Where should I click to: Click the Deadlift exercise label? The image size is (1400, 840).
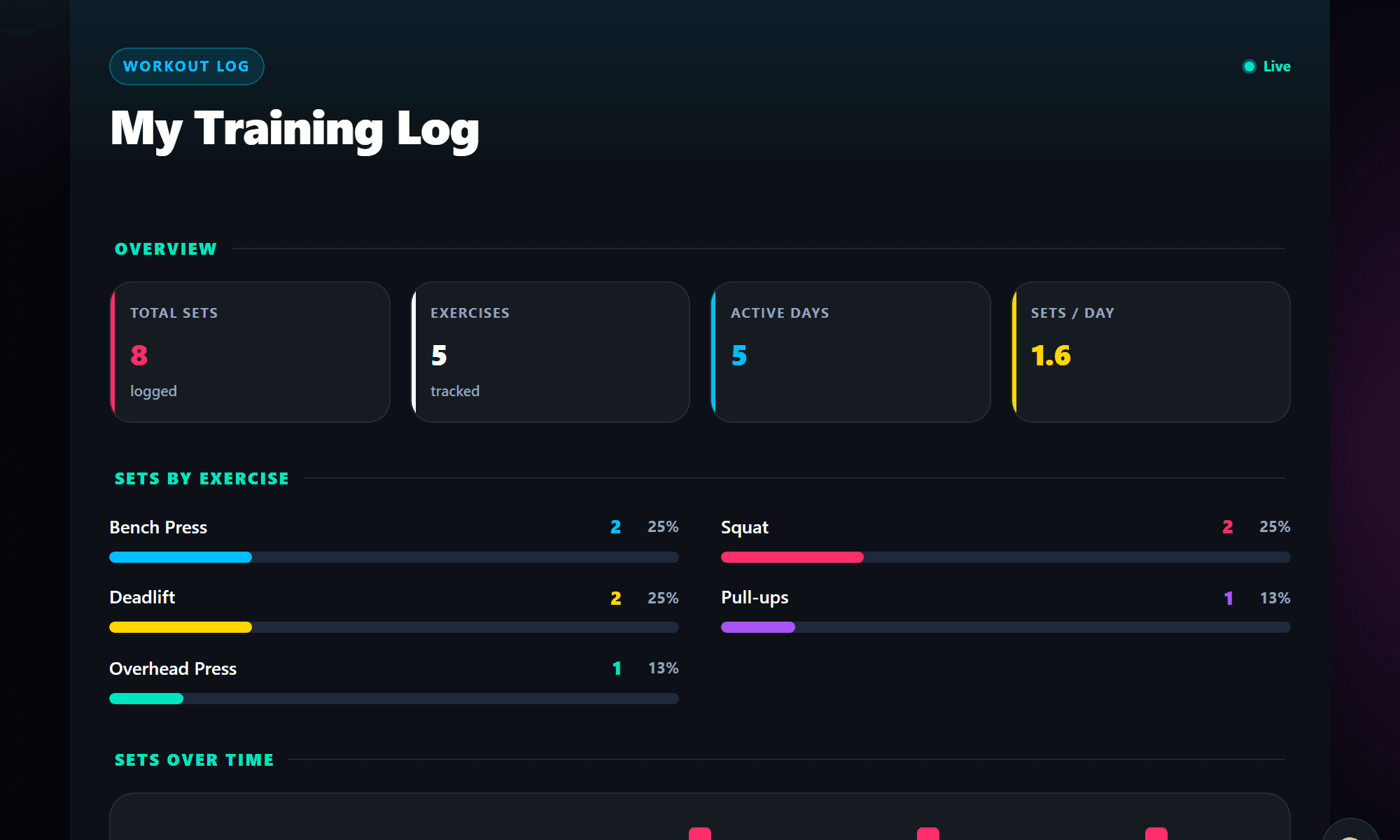tap(142, 597)
